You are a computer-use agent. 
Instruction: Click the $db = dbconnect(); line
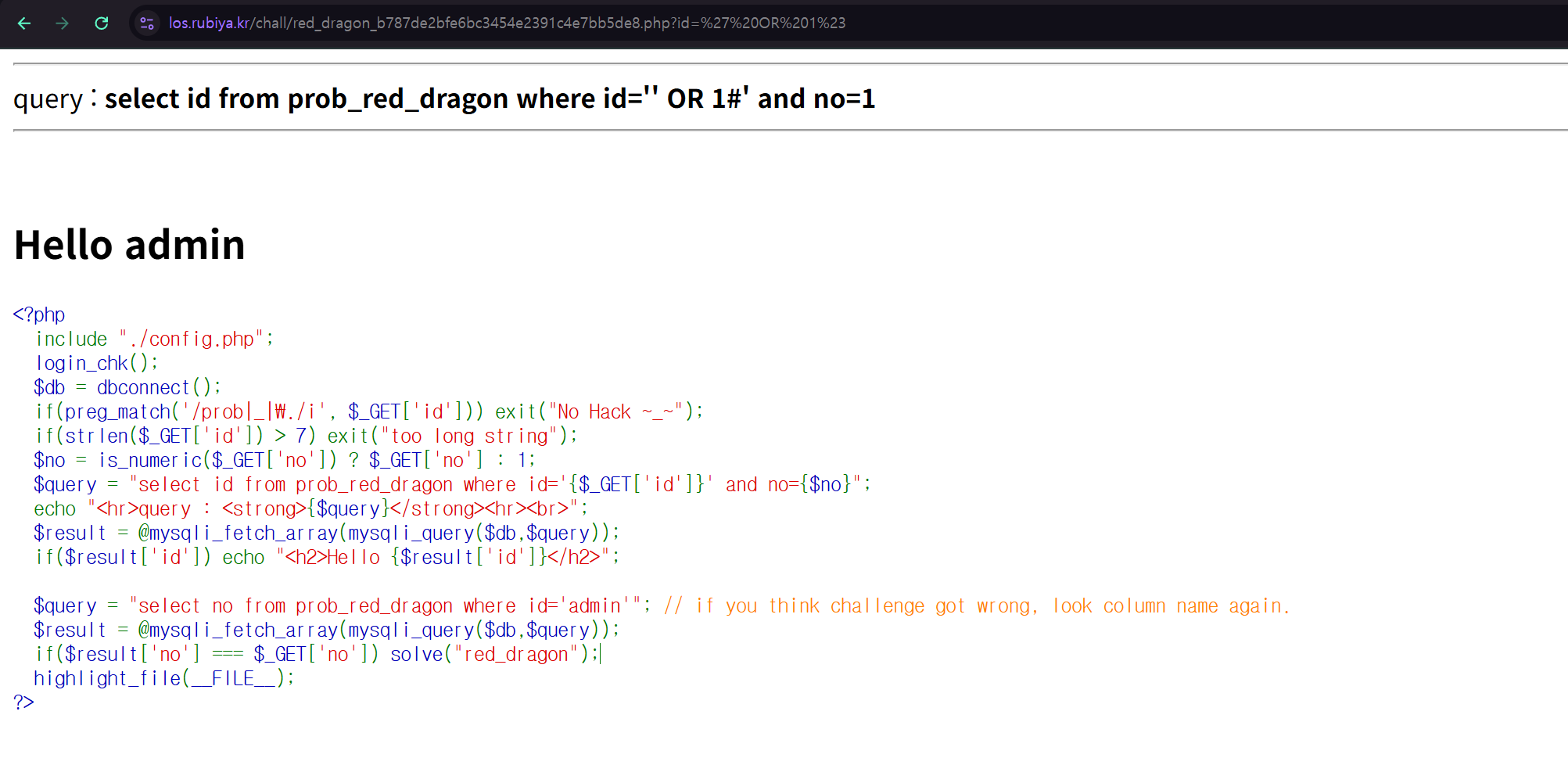coord(127,387)
